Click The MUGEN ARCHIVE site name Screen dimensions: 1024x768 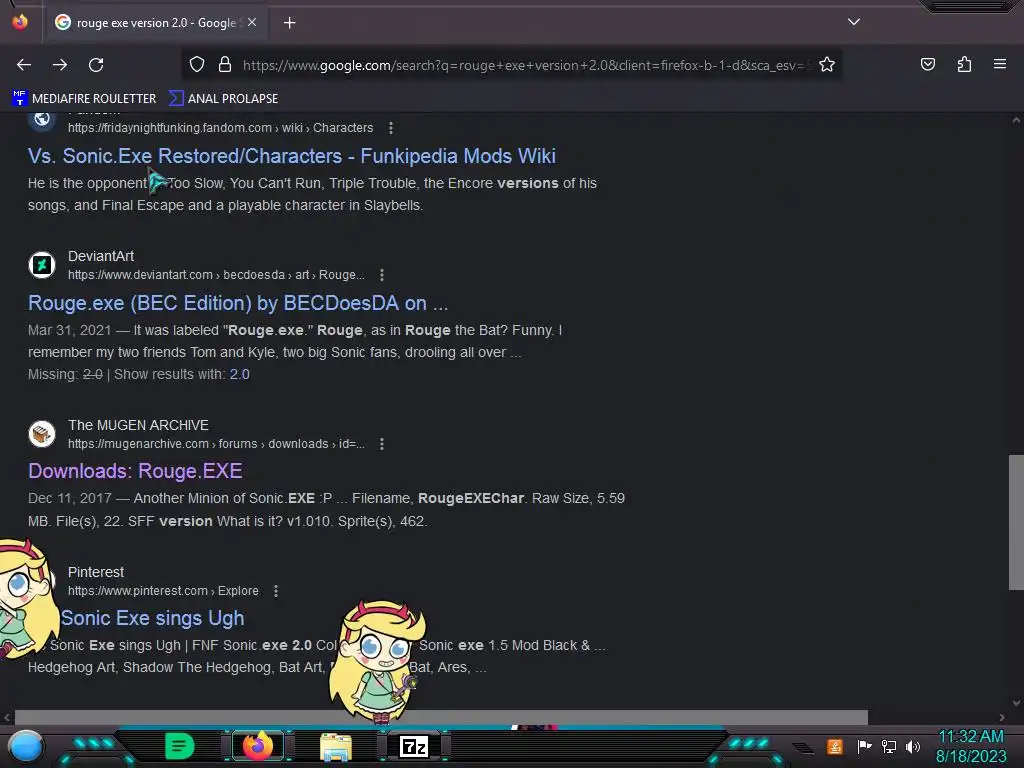(138, 425)
